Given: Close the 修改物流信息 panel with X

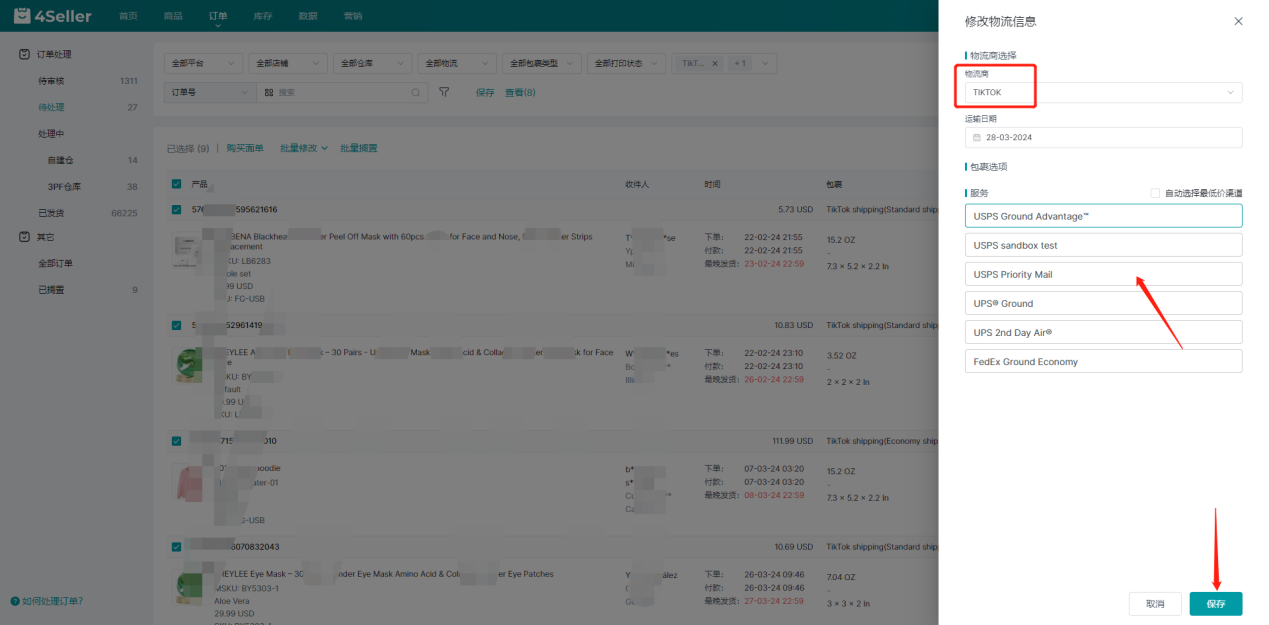Looking at the screenshot, I should tap(1238, 21).
